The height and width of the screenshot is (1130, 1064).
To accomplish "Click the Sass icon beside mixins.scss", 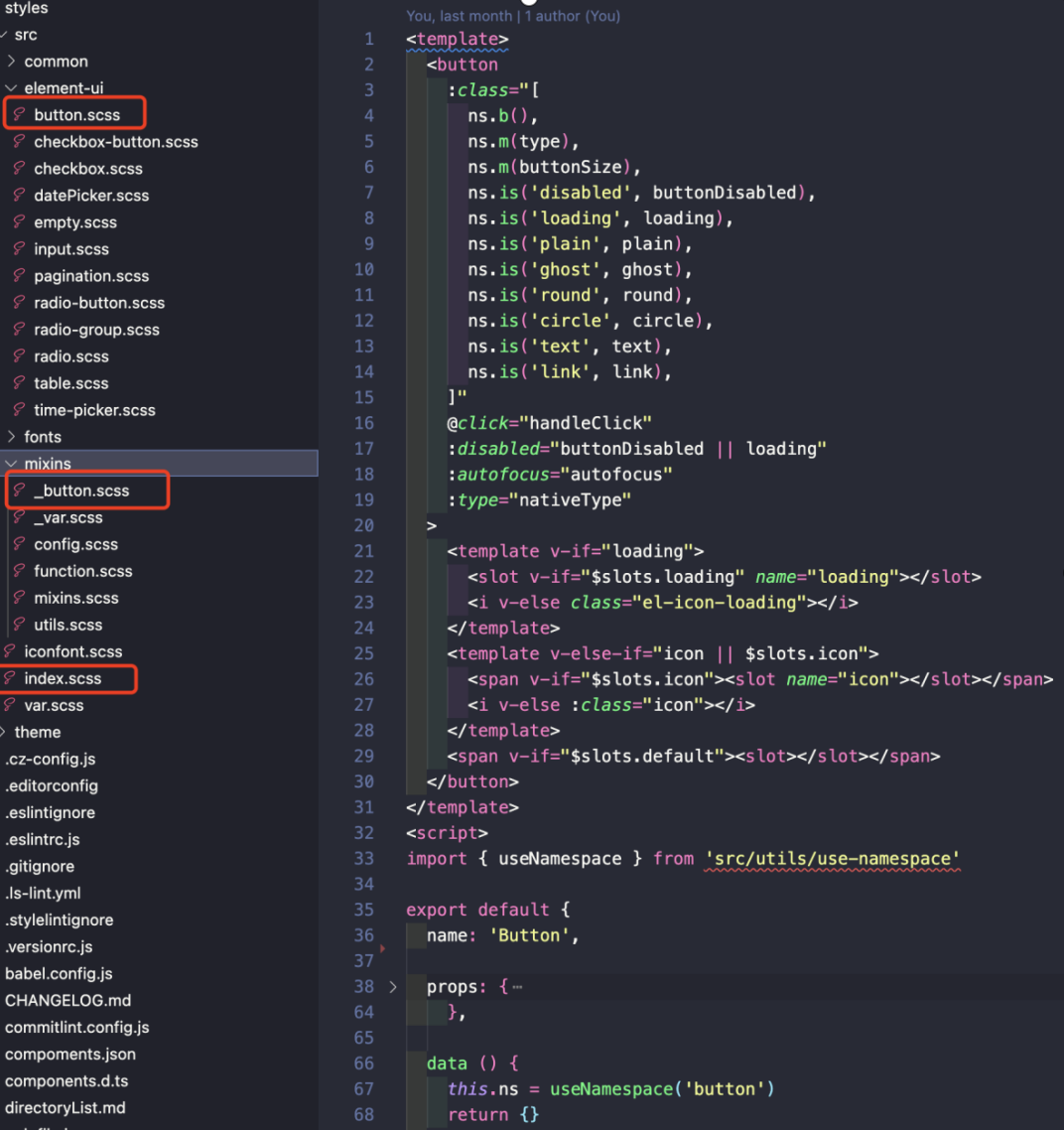I will (x=20, y=598).
